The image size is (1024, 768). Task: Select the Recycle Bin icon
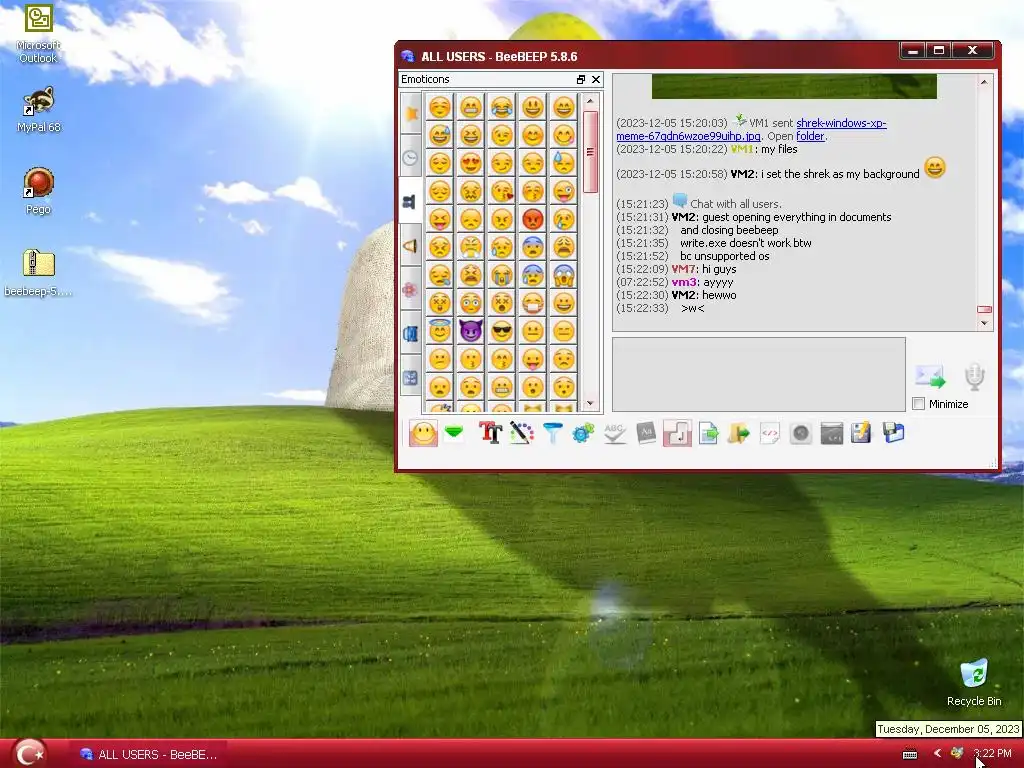point(974,682)
